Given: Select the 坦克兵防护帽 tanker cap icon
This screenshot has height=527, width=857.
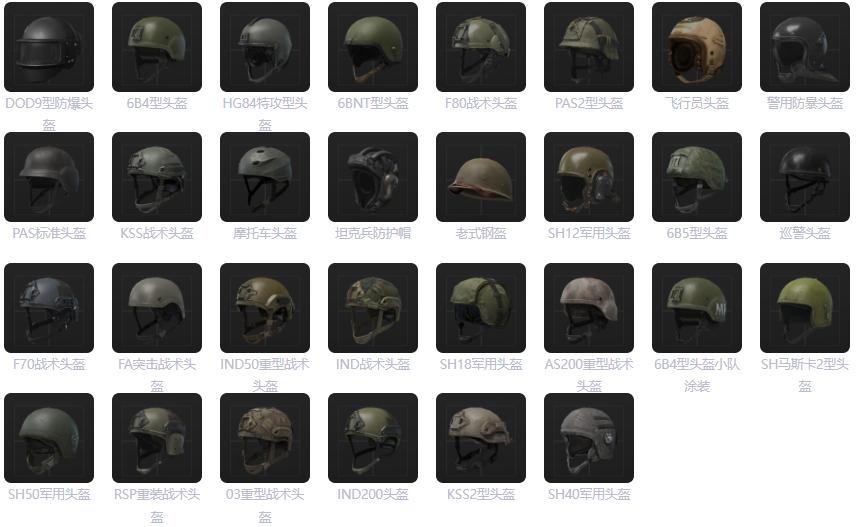Looking at the screenshot, I should point(373,177).
